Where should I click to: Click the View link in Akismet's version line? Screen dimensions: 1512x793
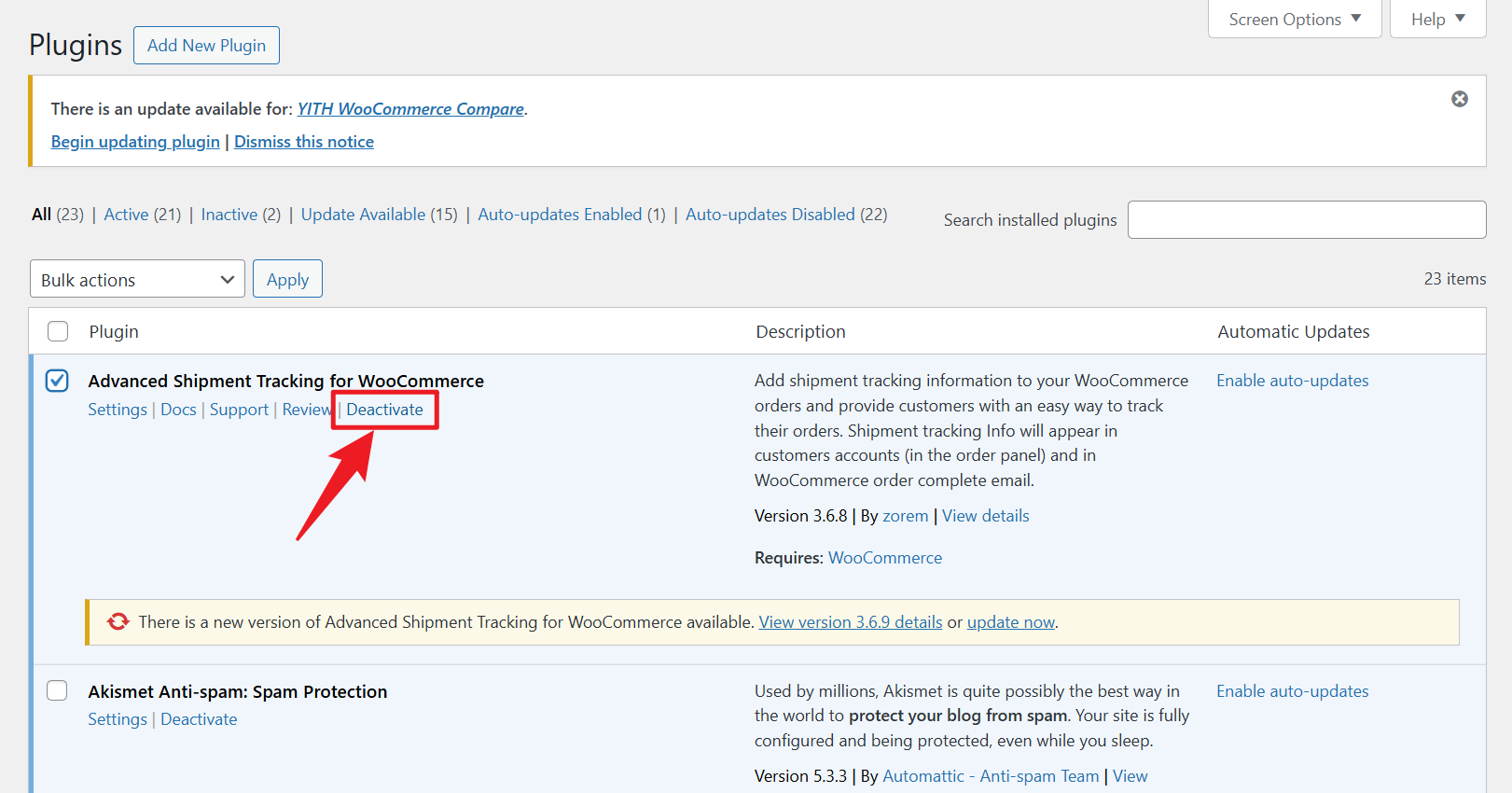point(1131,776)
